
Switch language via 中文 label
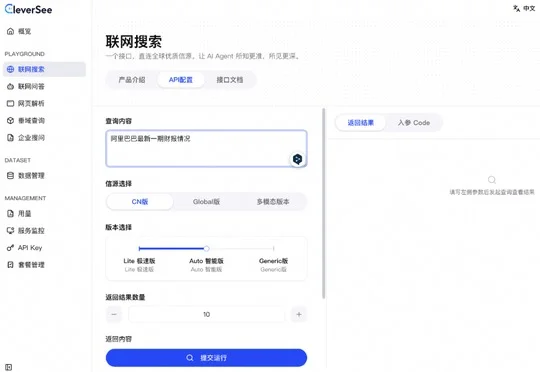tap(529, 9)
